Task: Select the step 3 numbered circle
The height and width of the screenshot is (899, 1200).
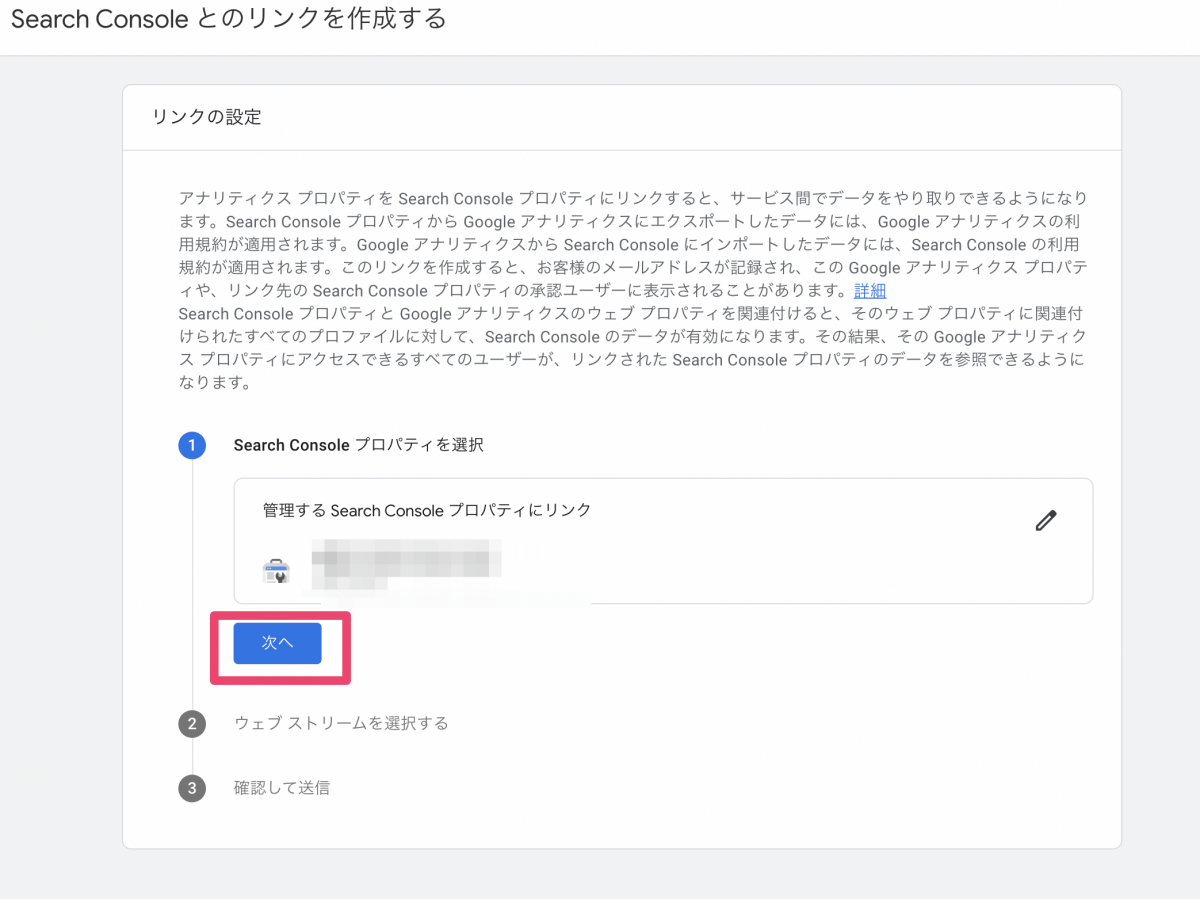Action: point(192,788)
